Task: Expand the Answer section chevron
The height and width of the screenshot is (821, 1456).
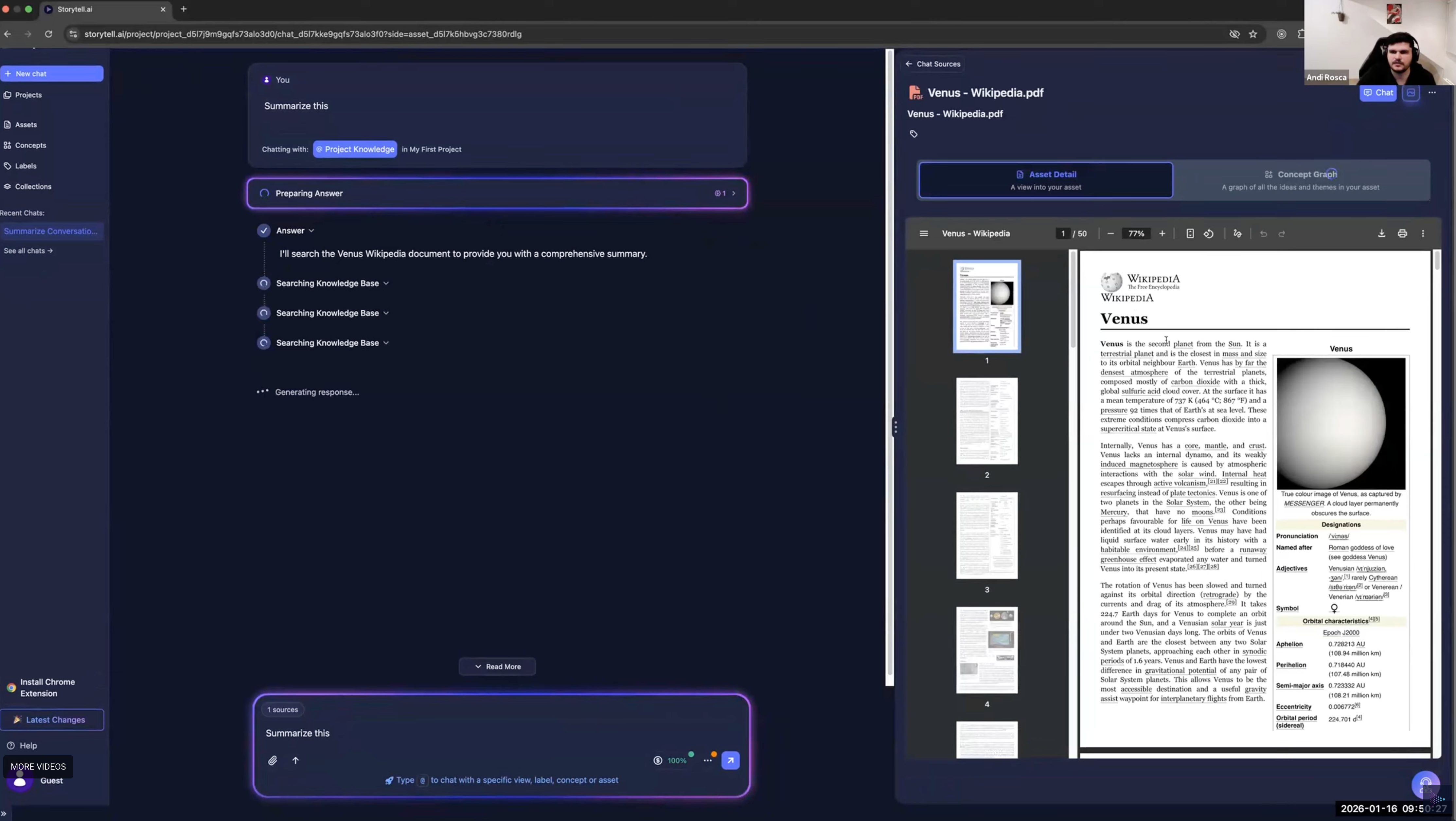Action: click(x=311, y=231)
